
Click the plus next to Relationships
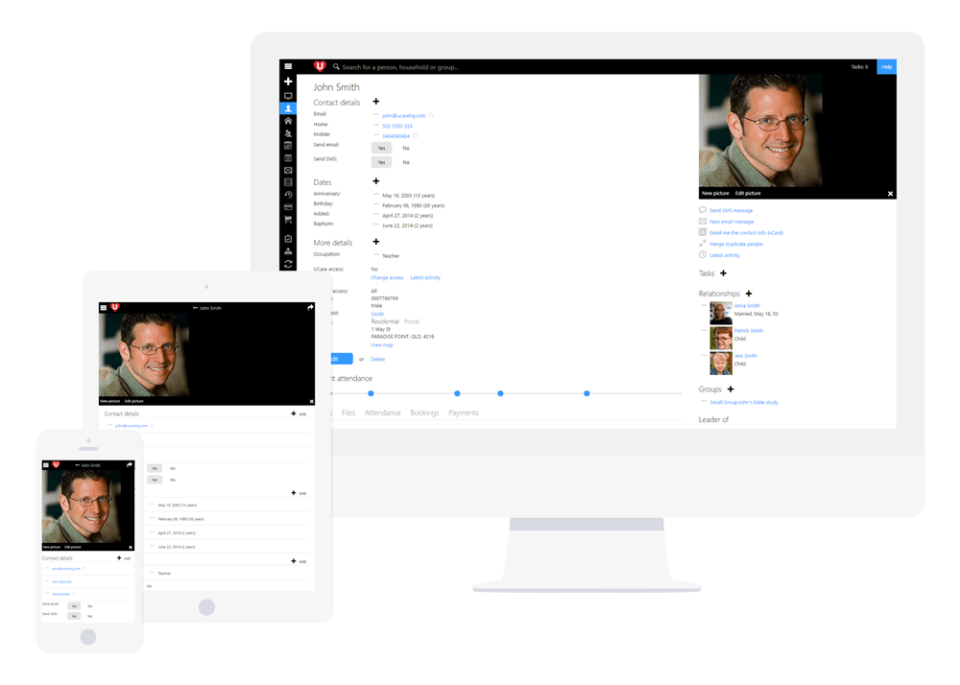pyautogui.click(x=748, y=293)
